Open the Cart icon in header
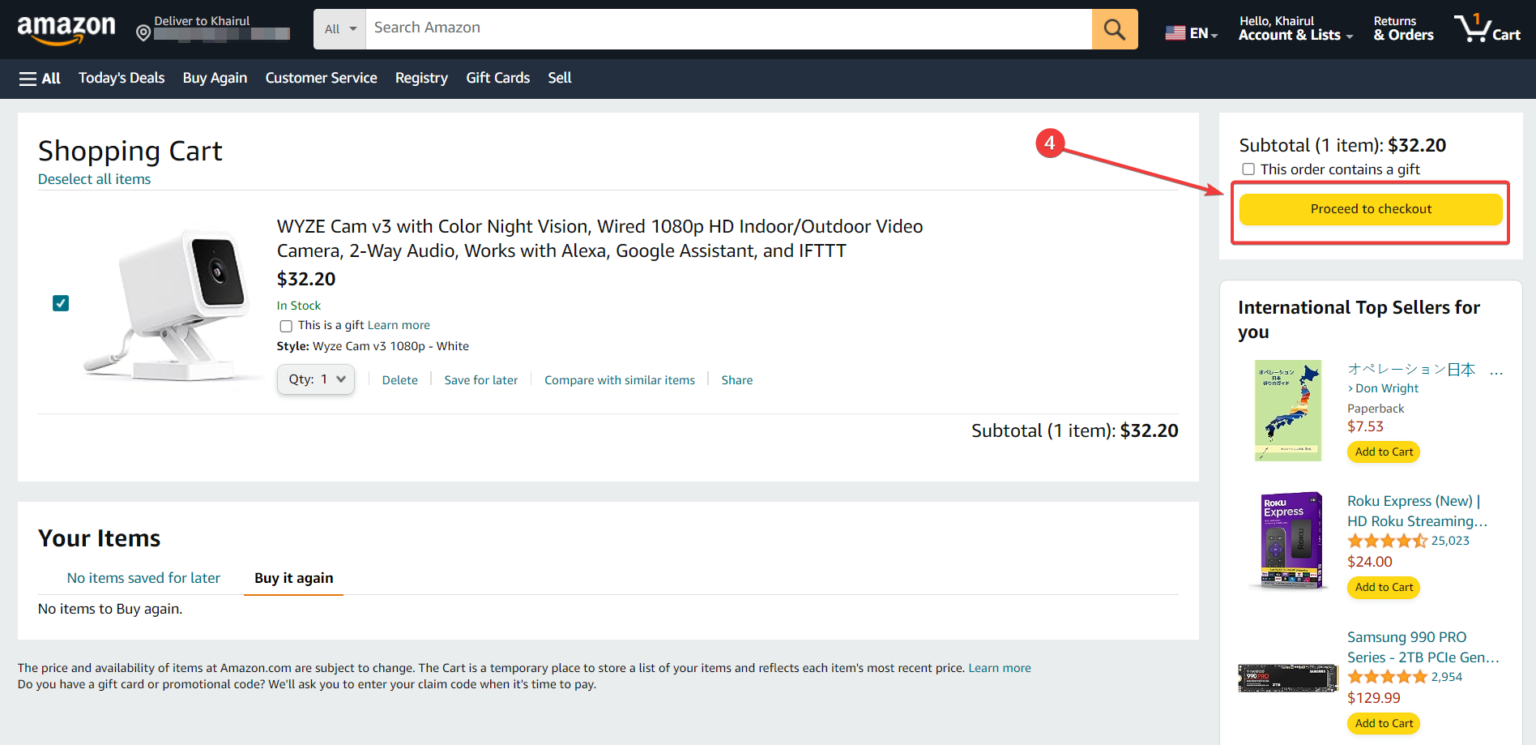 pyautogui.click(x=1487, y=29)
